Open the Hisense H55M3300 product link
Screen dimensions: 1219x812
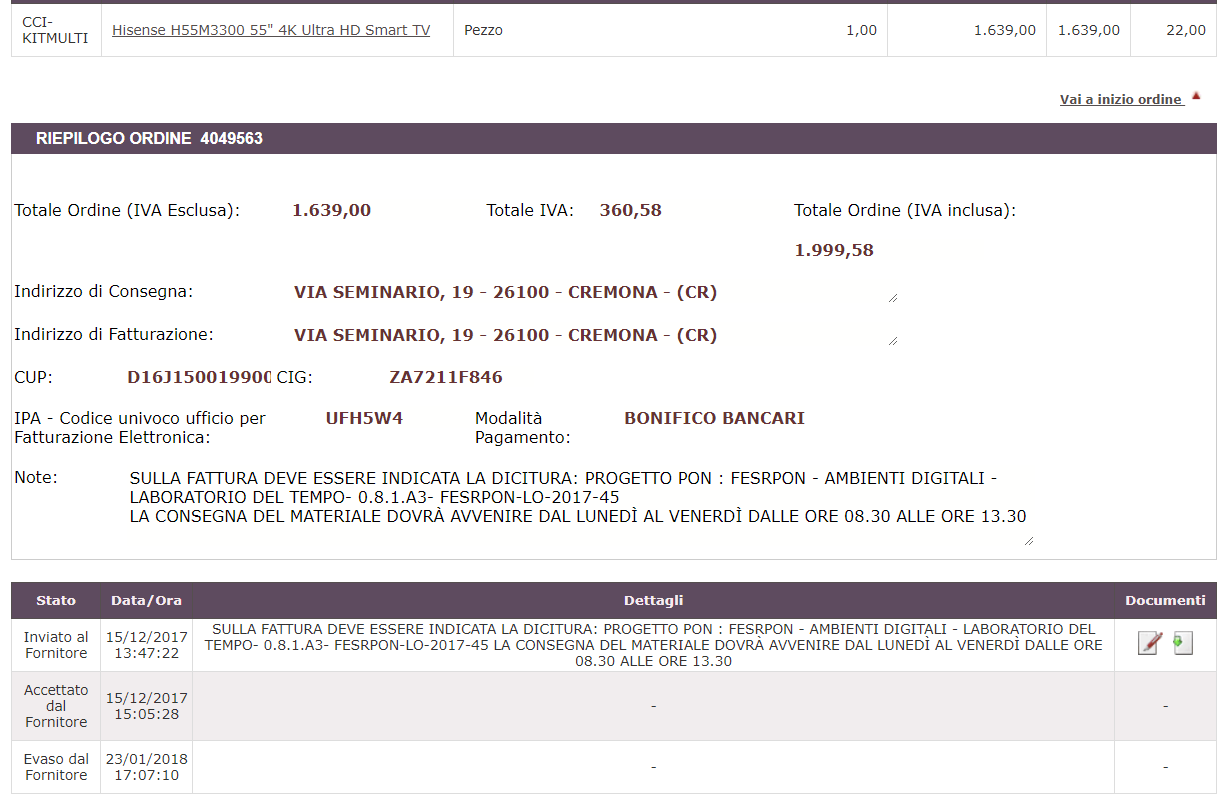[271, 30]
